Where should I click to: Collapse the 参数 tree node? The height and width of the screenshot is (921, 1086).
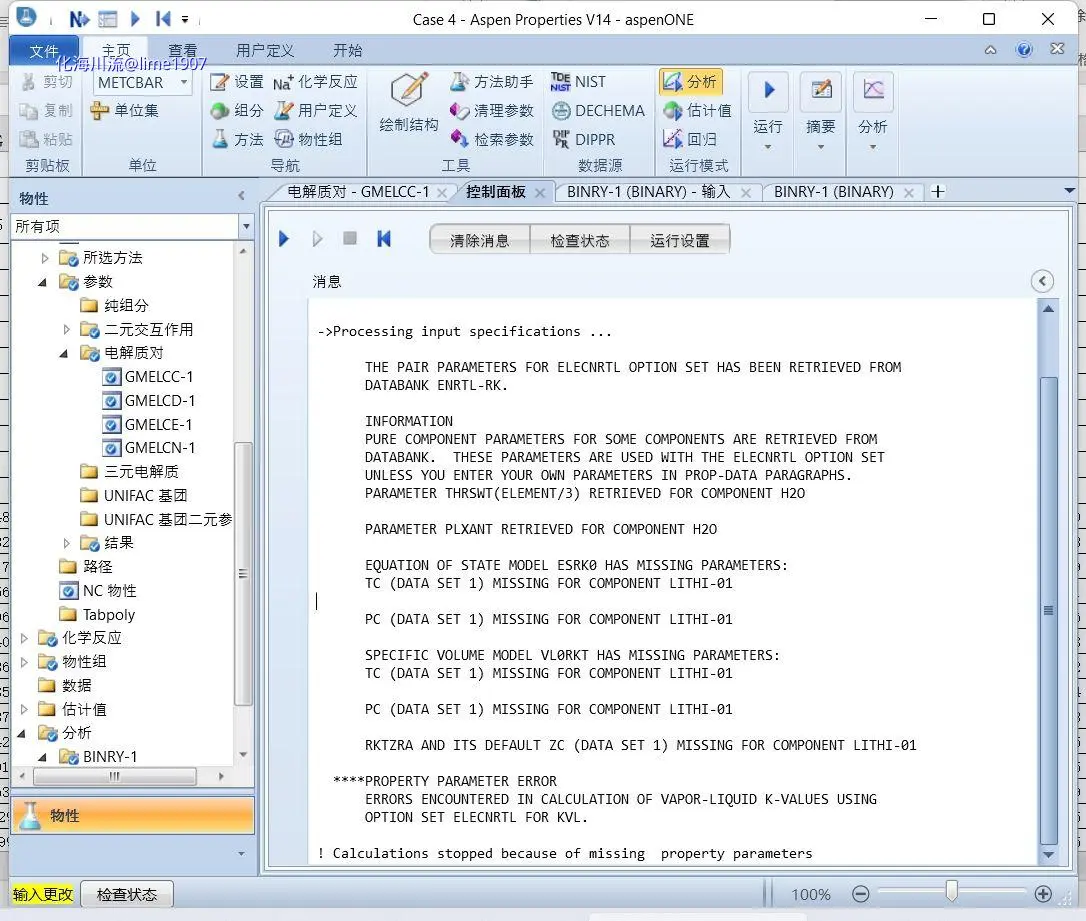point(43,283)
